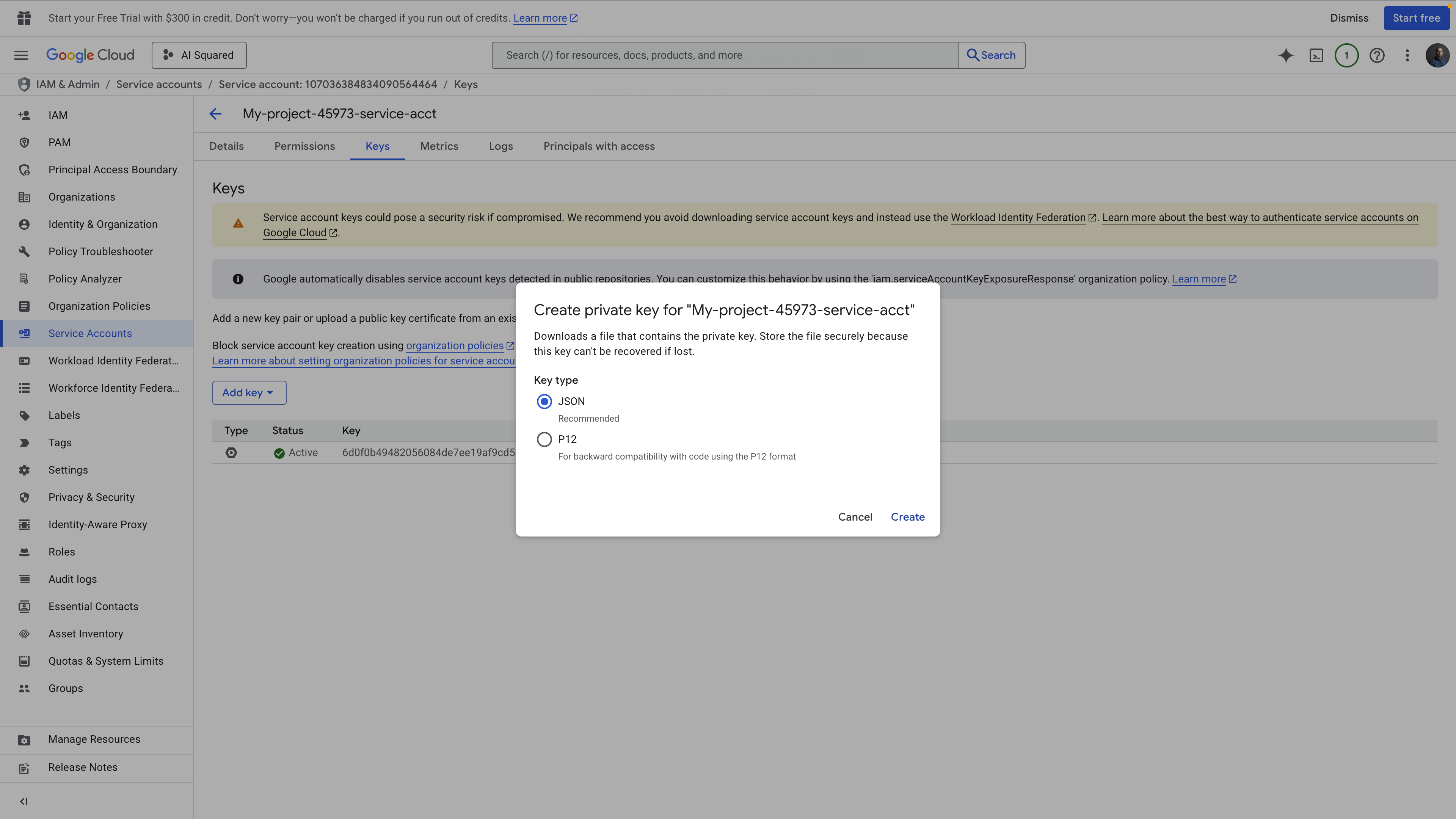Switch to the Permissions tab
Image resolution: width=1456 pixels, height=819 pixels.
[x=304, y=146]
